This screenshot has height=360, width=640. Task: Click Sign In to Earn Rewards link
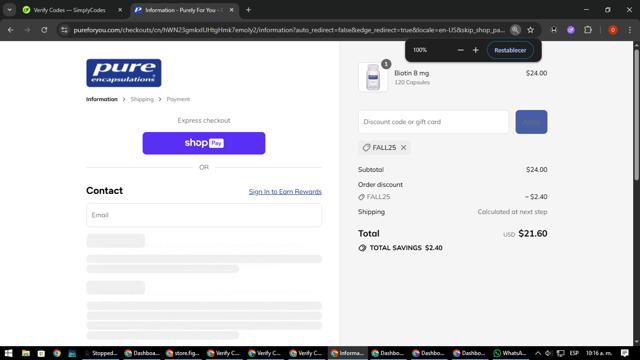click(x=285, y=191)
